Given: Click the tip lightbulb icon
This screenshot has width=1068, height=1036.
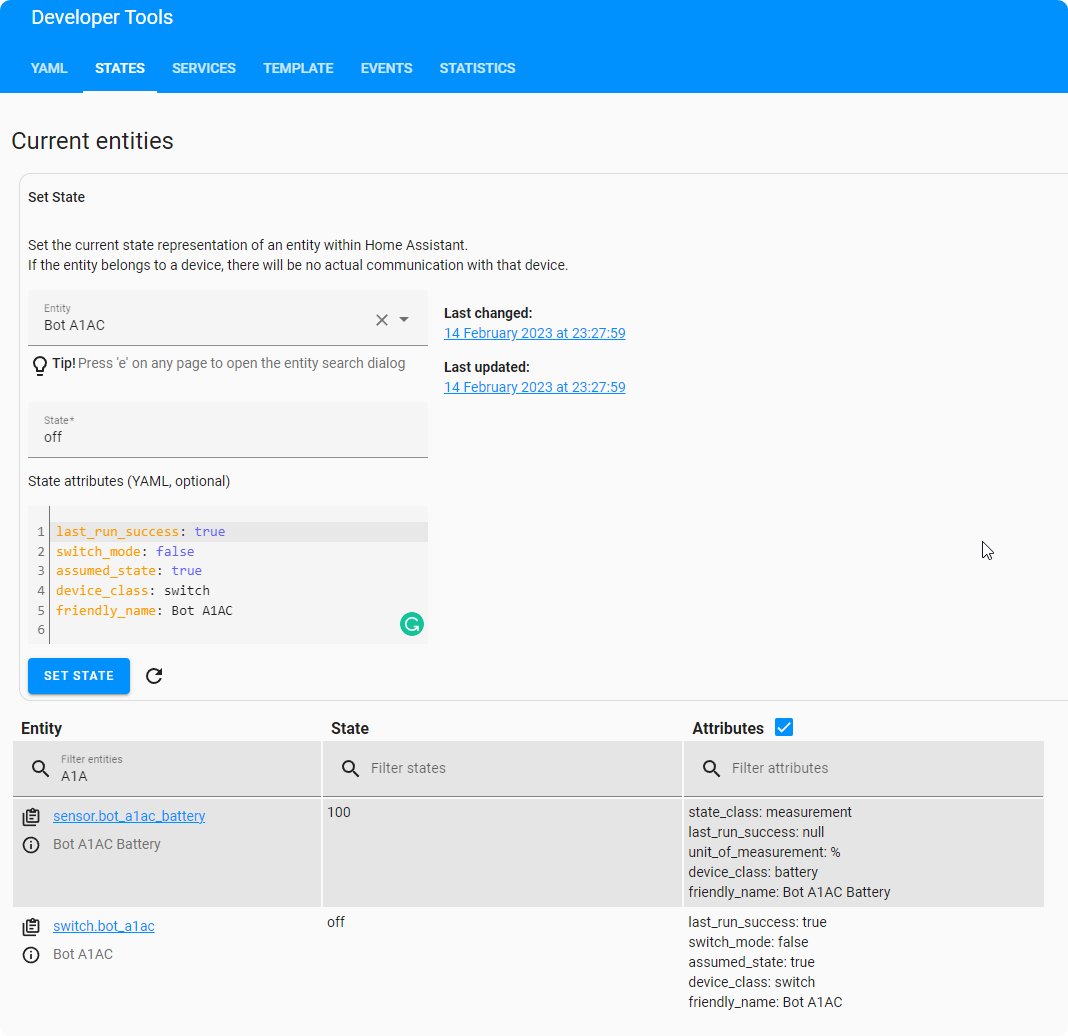Looking at the screenshot, I should [39, 364].
